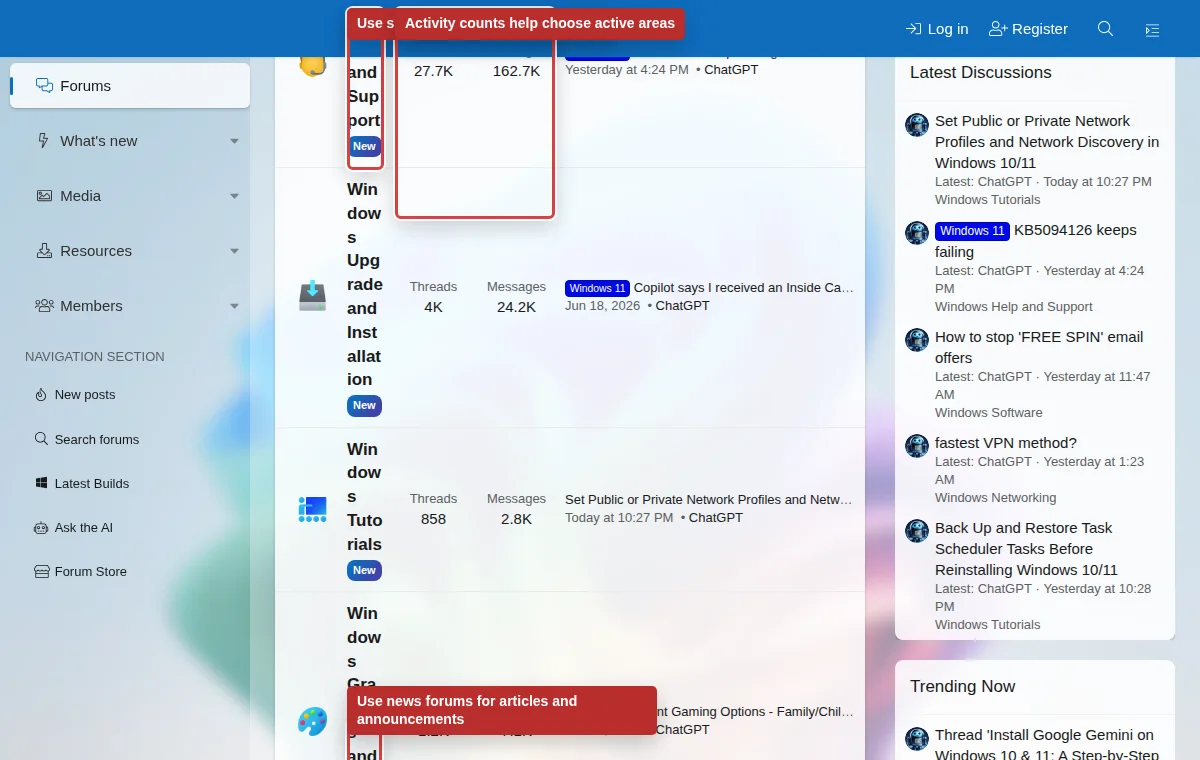Click the Windows Help and Support forum icon

312,65
